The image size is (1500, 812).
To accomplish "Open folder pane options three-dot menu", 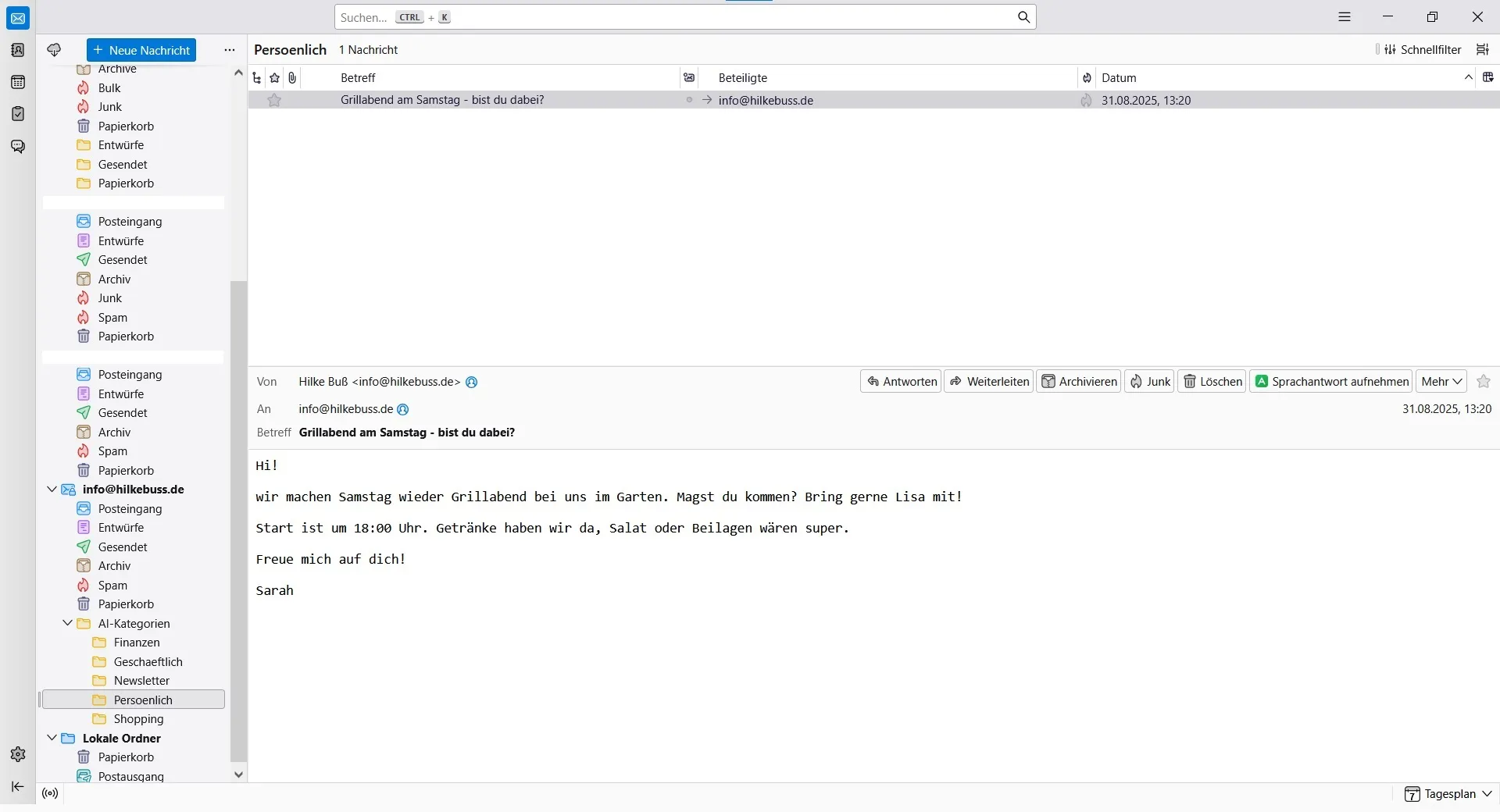I will 229,50.
